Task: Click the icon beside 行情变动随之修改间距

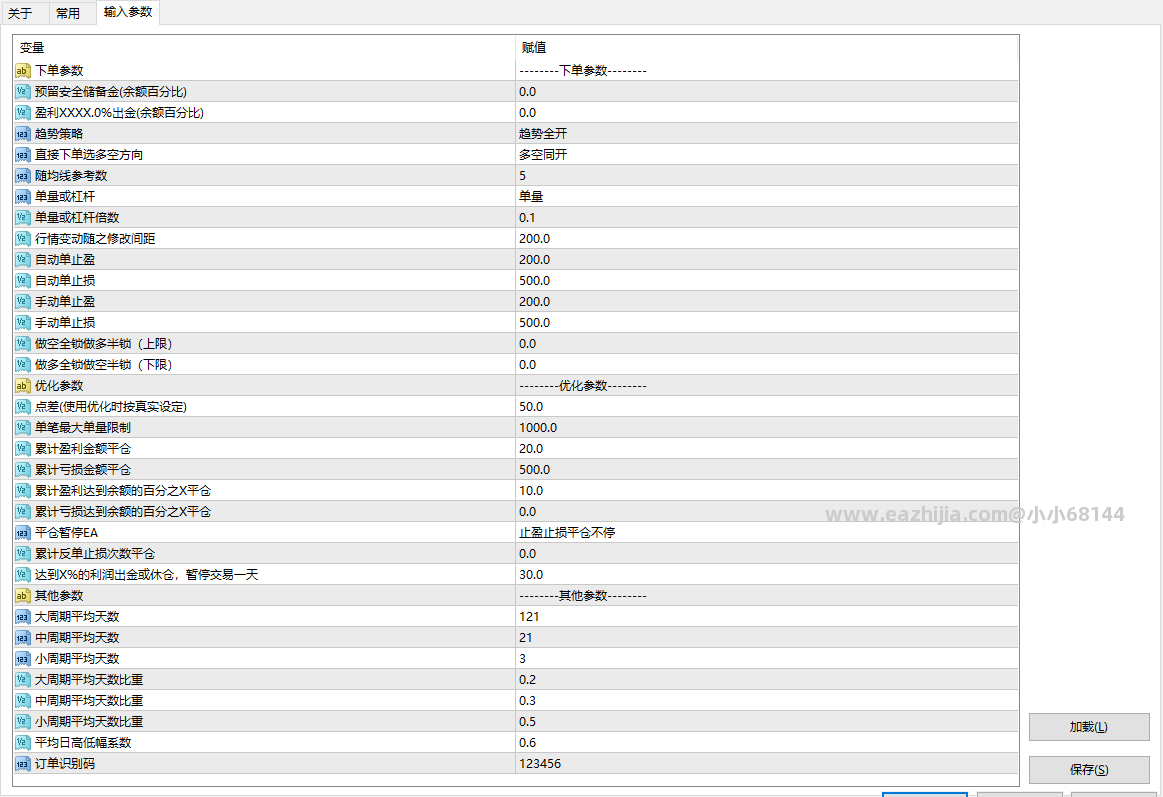Action: coord(22,239)
